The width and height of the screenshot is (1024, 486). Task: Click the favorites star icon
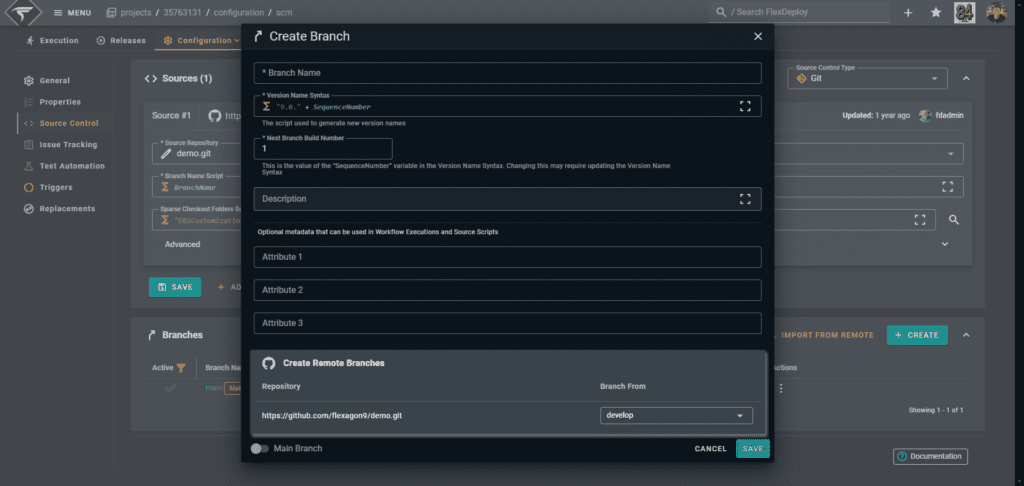point(936,12)
